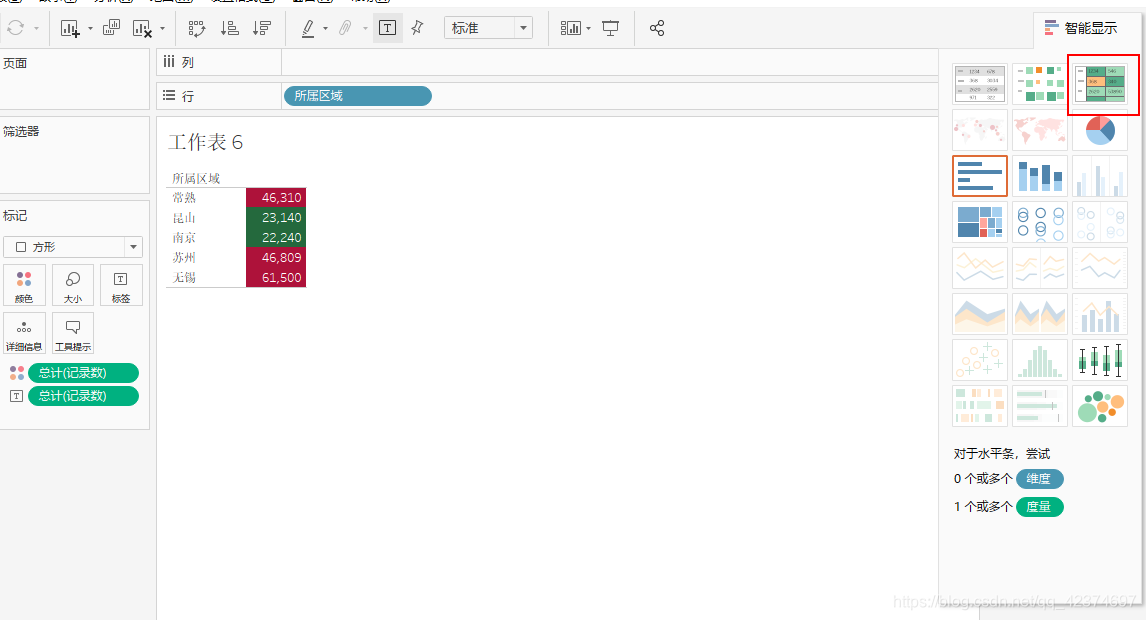Select the heat map chart type
Viewport: 1146px width, 620px height.
pos(1040,83)
